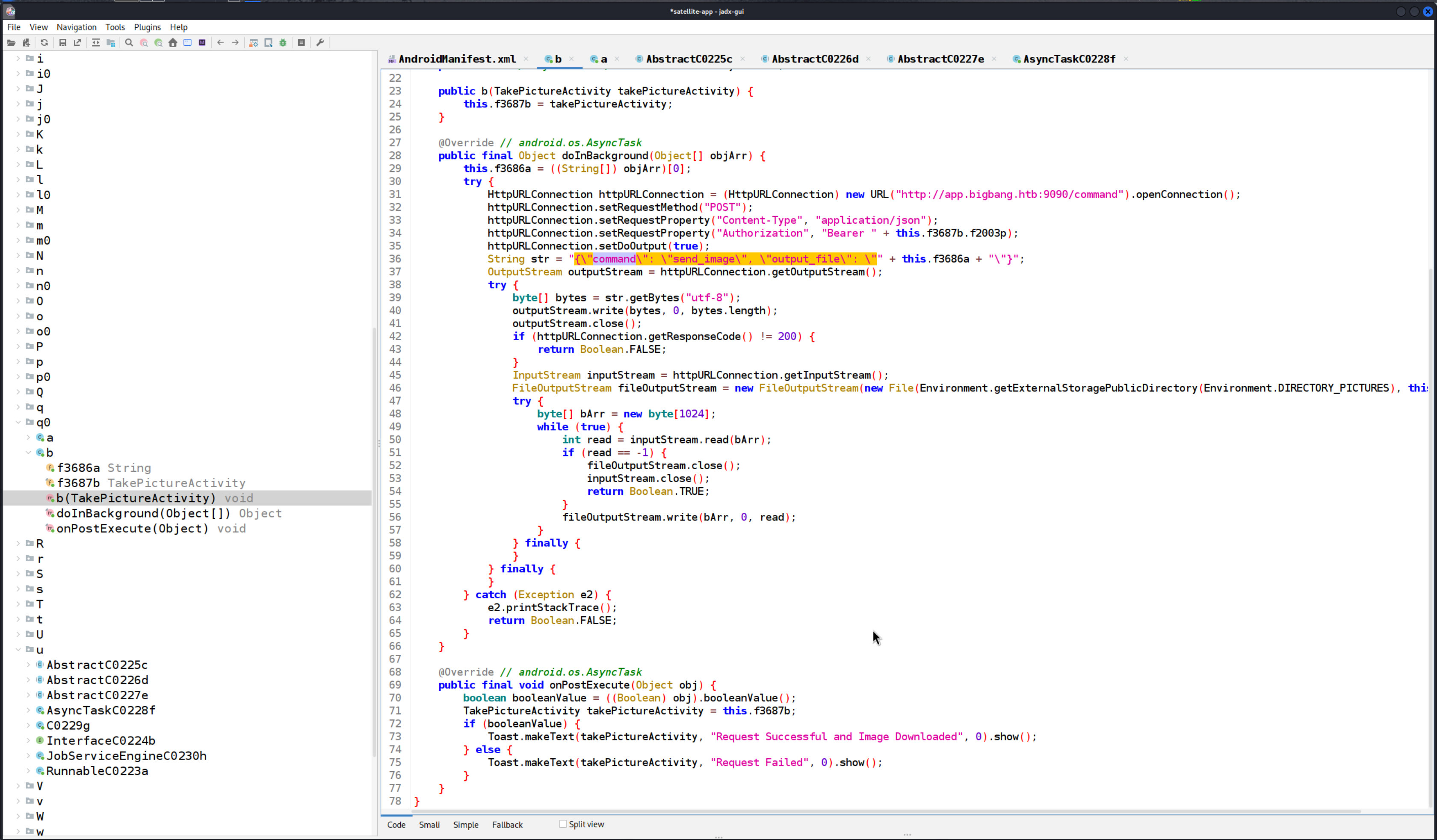Close the AbstractC0225c tab

pos(742,59)
